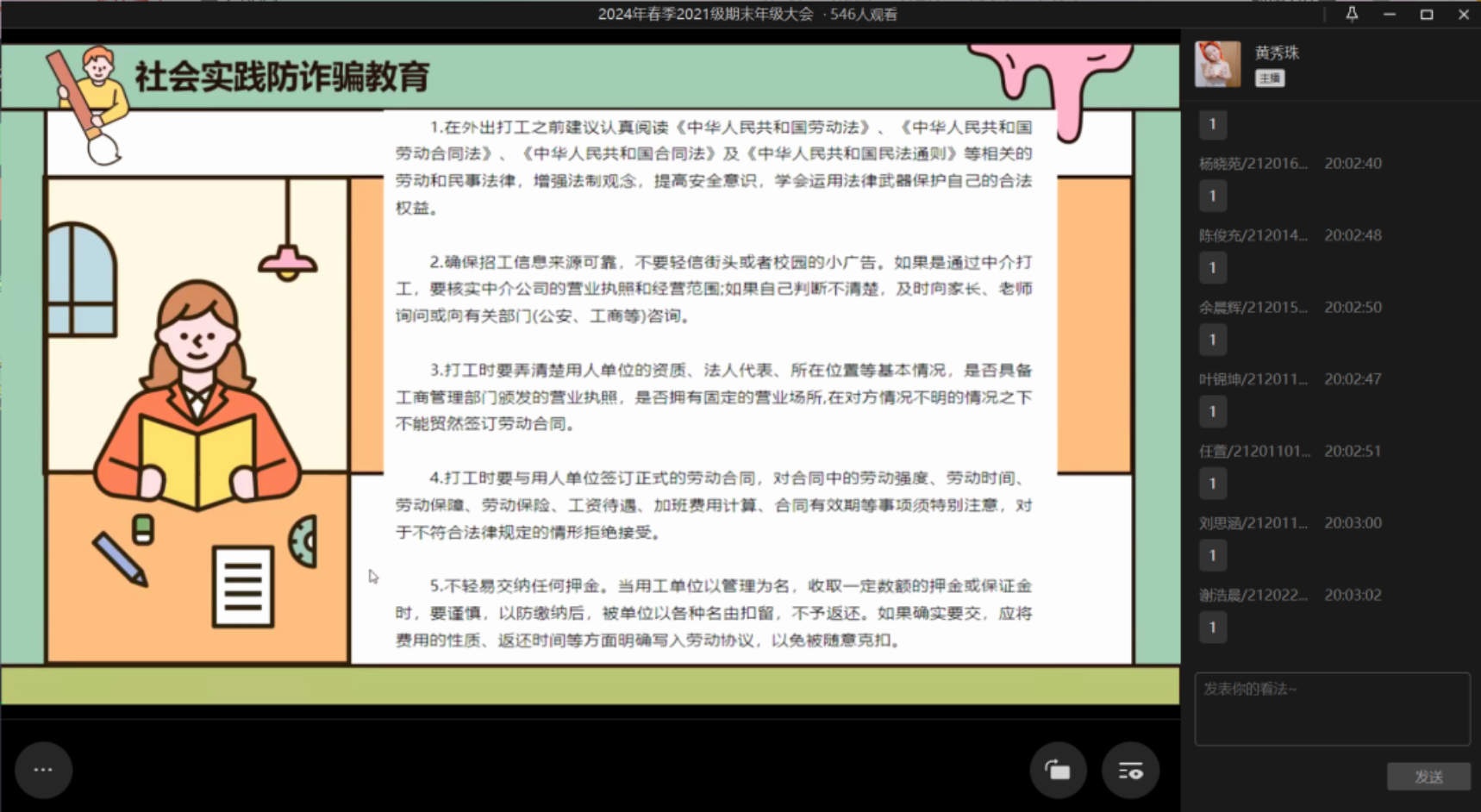Minimize the live stream window
The height and width of the screenshot is (812, 1481).
click(x=1390, y=14)
